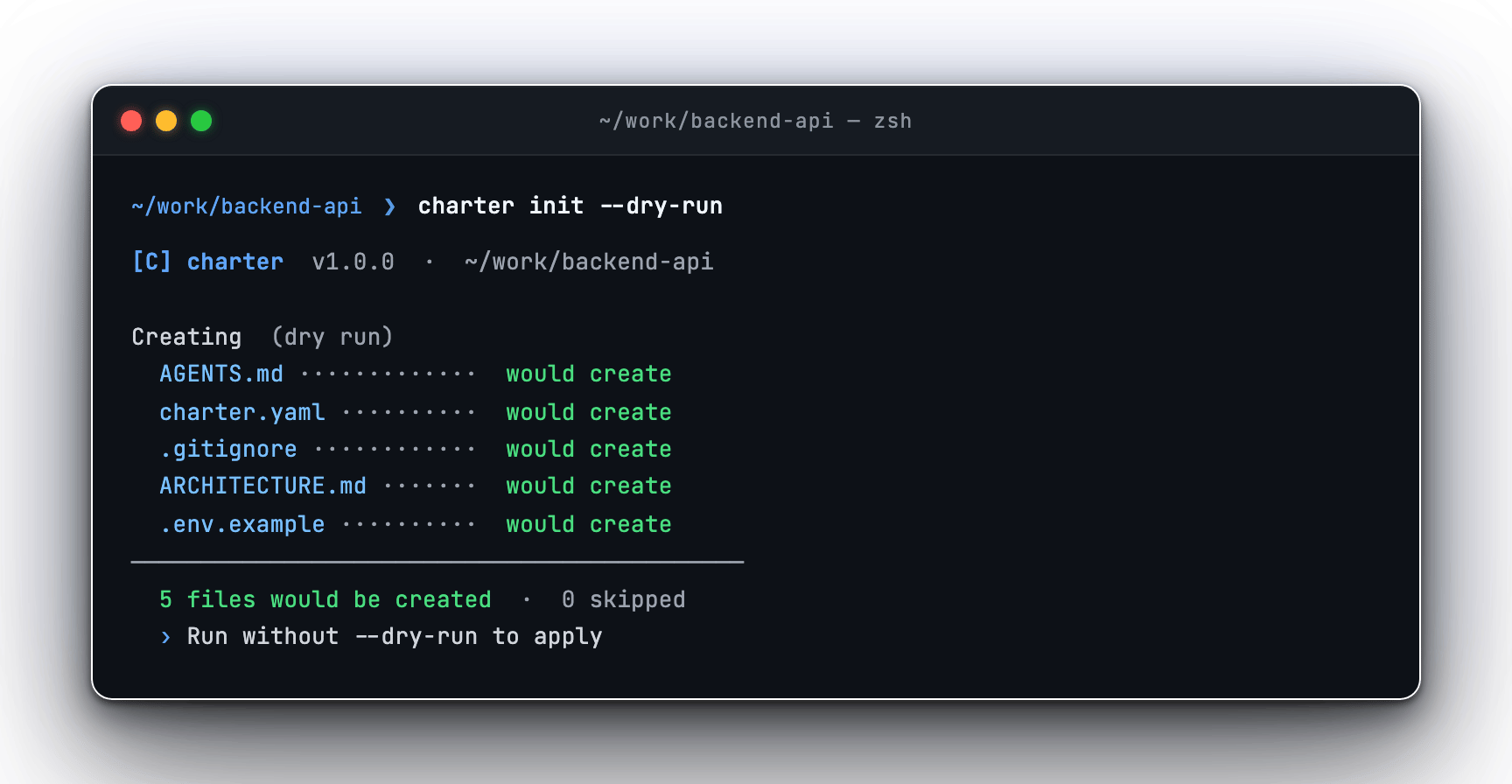
Task: Click 'would create' on the .gitignore row
Action: (x=589, y=449)
